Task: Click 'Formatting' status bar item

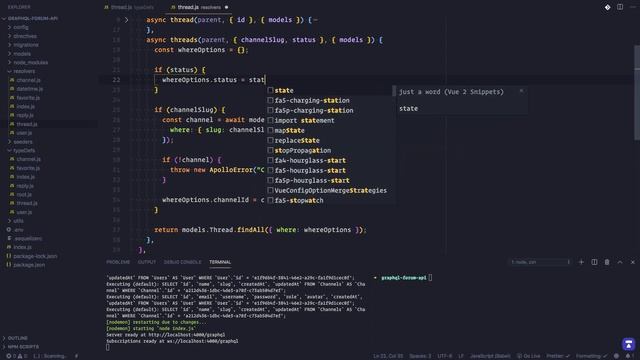Action: (591, 356)
